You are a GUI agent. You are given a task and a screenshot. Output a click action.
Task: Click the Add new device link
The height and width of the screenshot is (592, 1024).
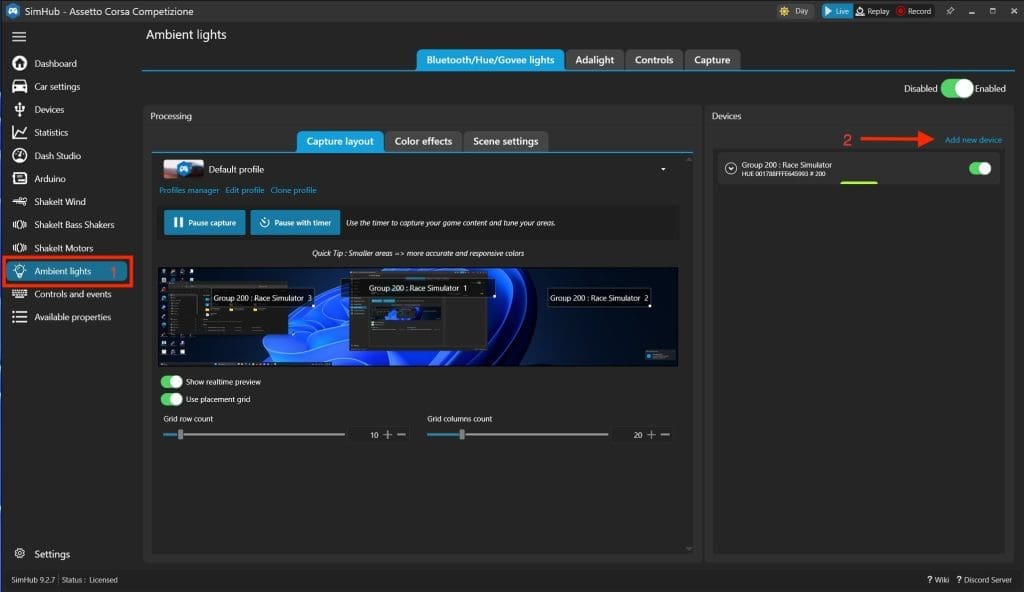972,140
